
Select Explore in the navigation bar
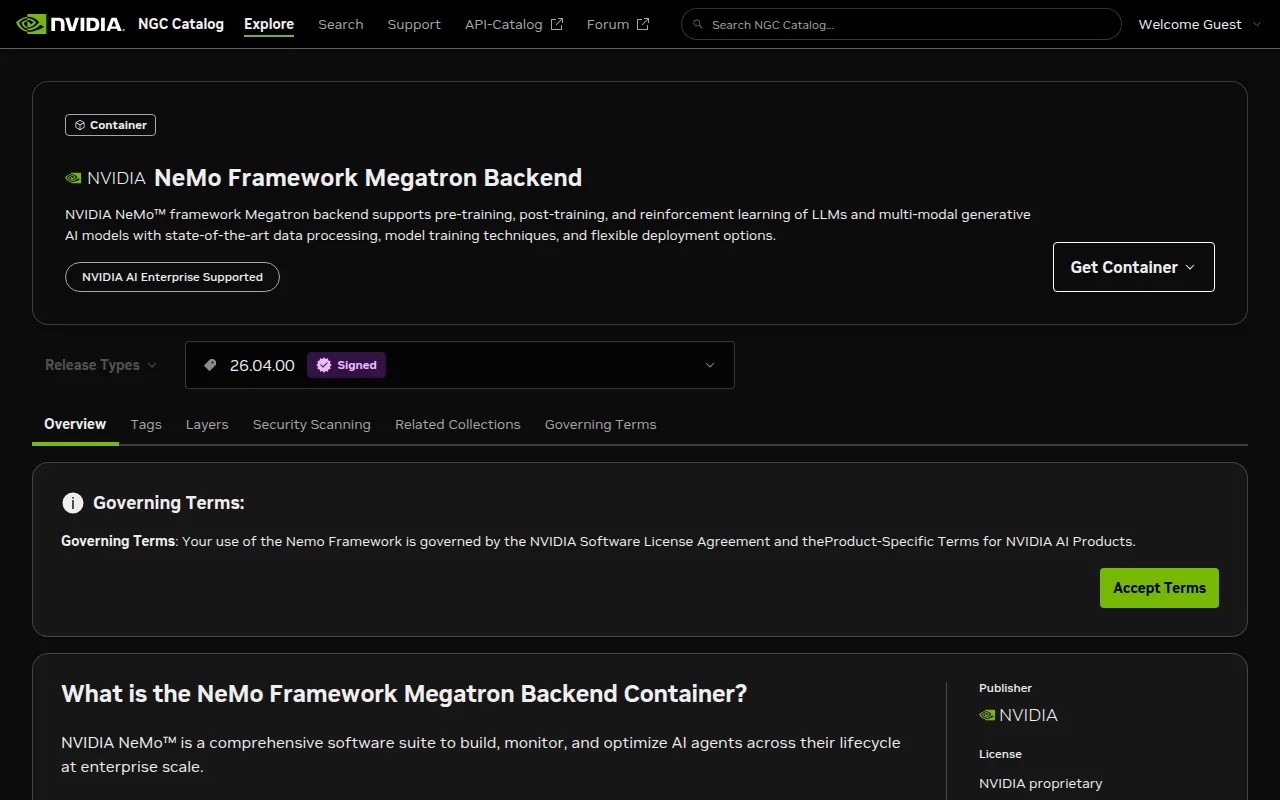point(268,23)
